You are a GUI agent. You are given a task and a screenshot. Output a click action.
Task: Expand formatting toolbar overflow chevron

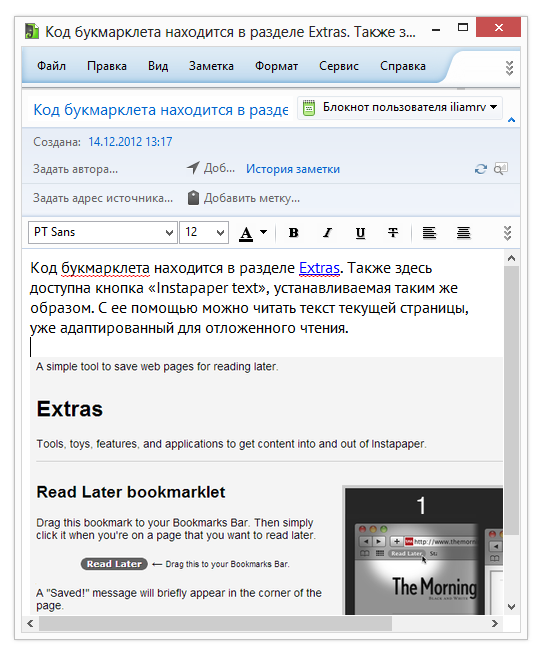[x=507, y=233]
